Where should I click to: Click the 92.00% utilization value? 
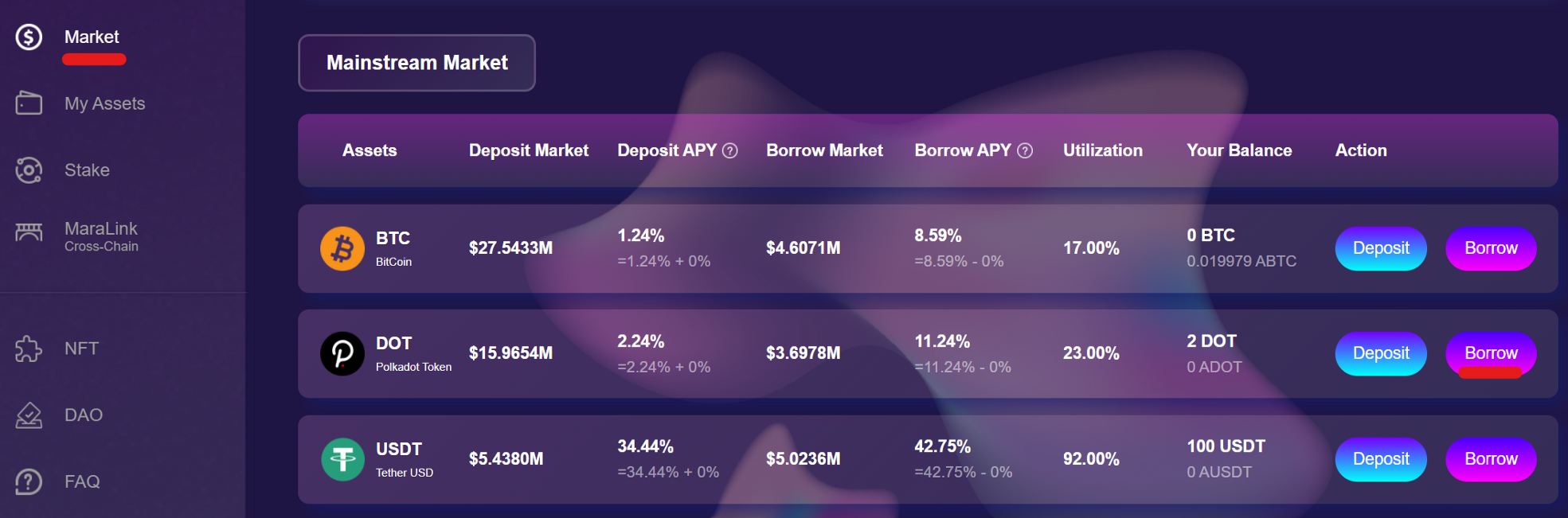pyautogui.click(x=1091, y=459)
